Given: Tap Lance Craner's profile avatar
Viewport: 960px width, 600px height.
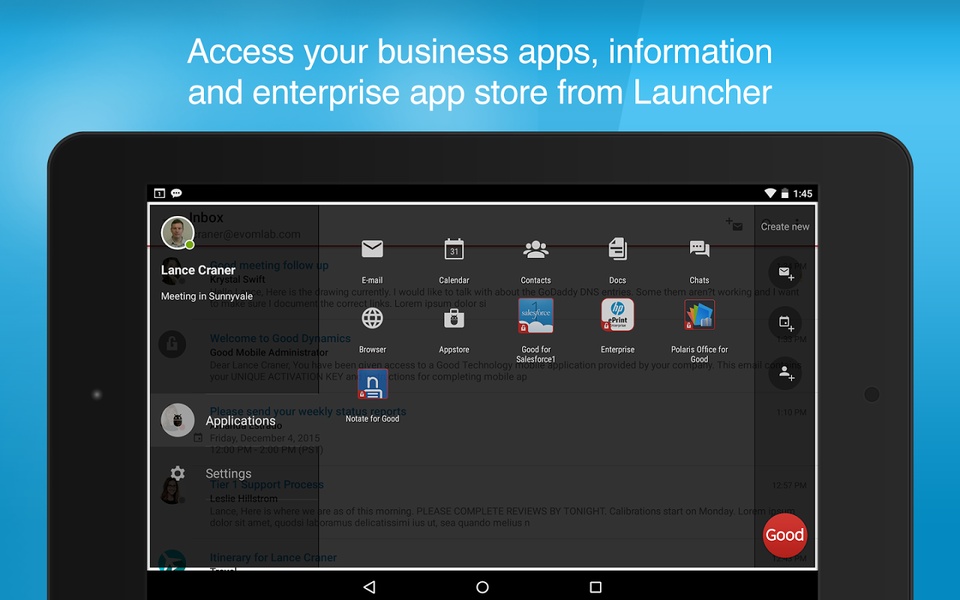Looking at the screenshot, I should pos(178,233).
